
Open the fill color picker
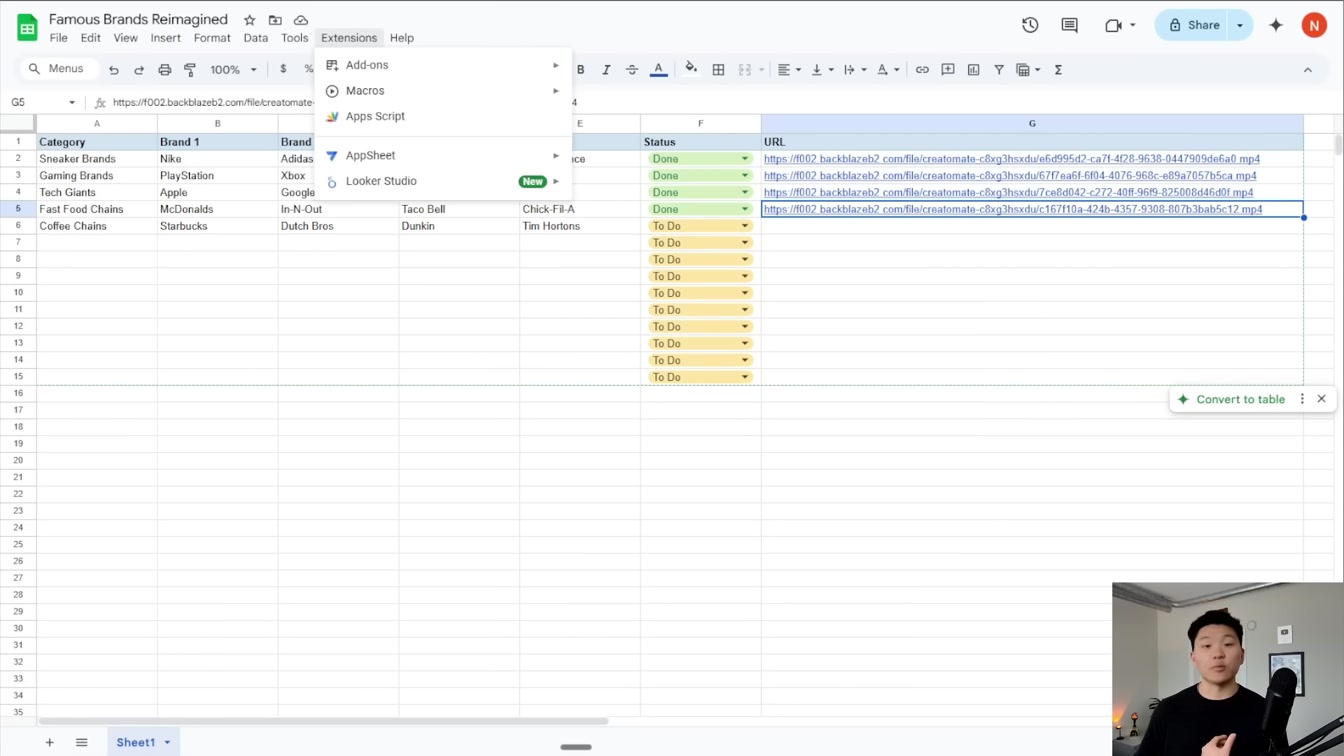click(691, 70)
